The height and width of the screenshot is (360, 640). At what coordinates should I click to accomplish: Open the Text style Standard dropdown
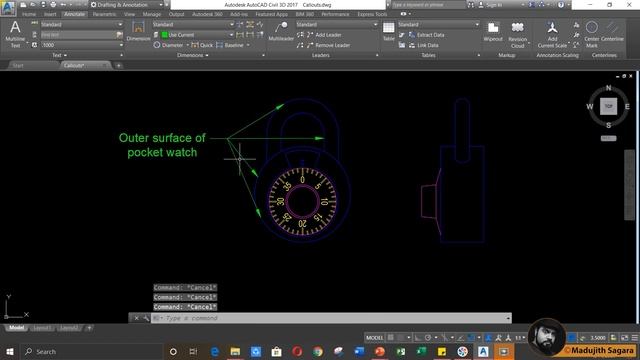(x=82, y=24)
